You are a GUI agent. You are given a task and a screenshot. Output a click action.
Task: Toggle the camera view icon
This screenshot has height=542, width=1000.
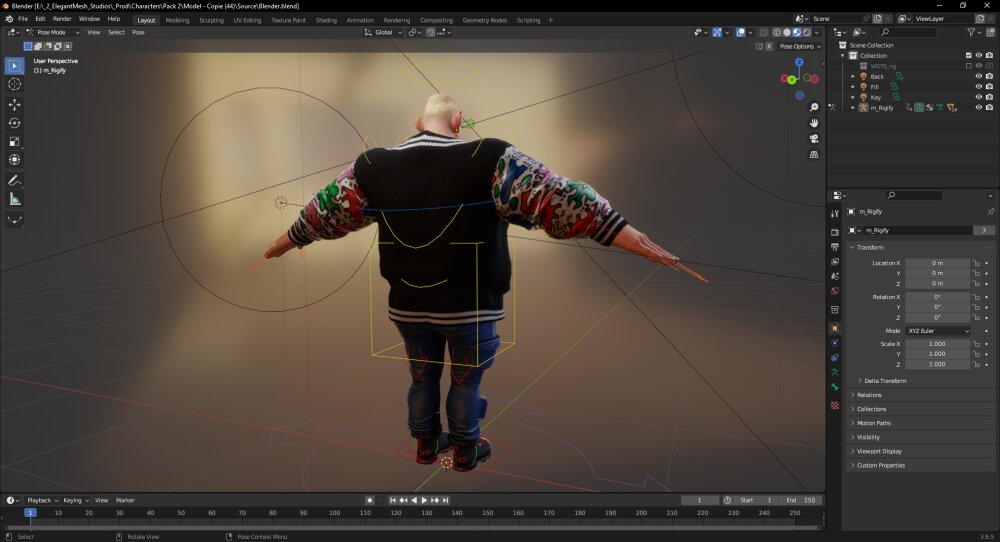(x=814, y=138)
